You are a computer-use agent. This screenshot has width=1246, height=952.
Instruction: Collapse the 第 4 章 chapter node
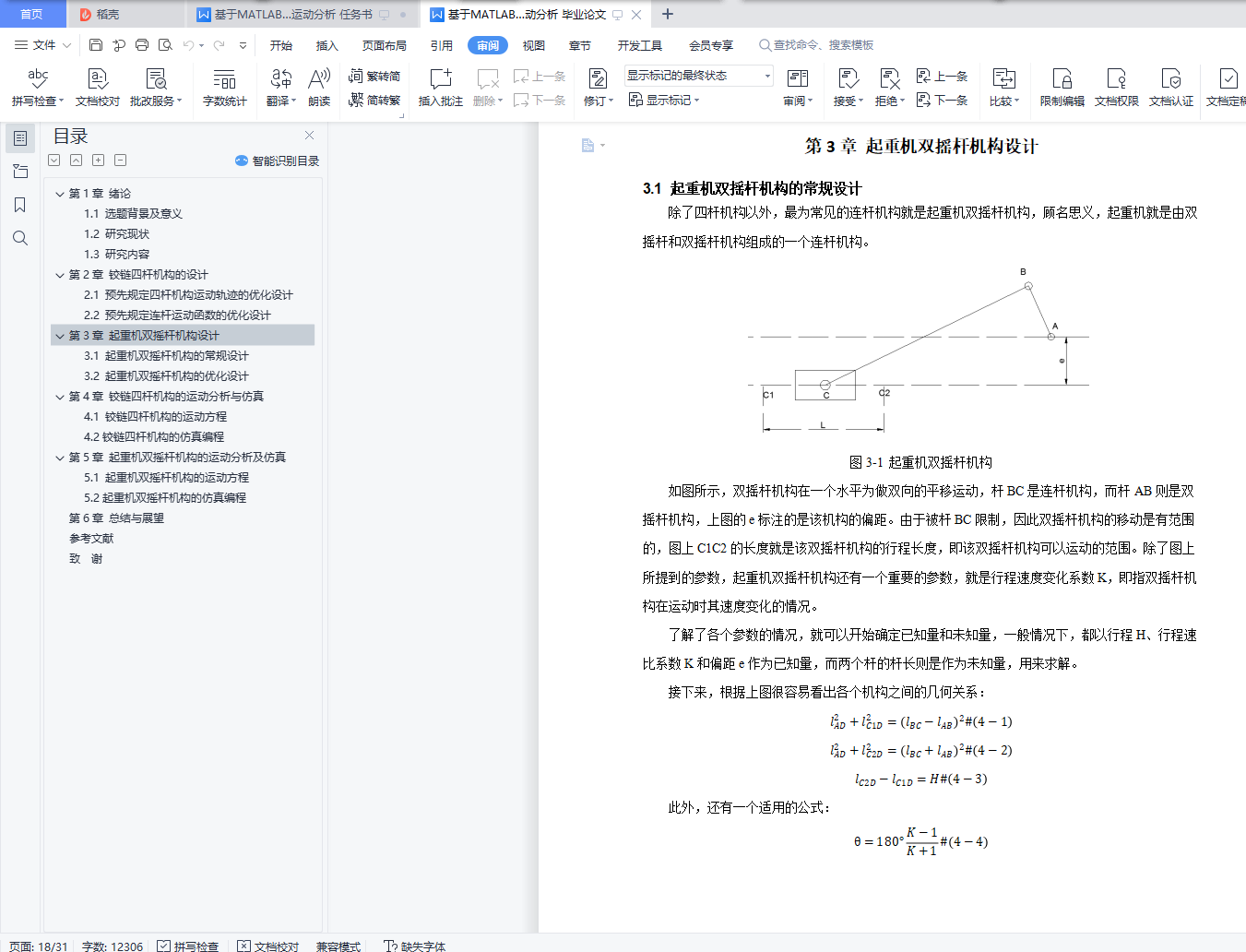[x=60, y=397]
